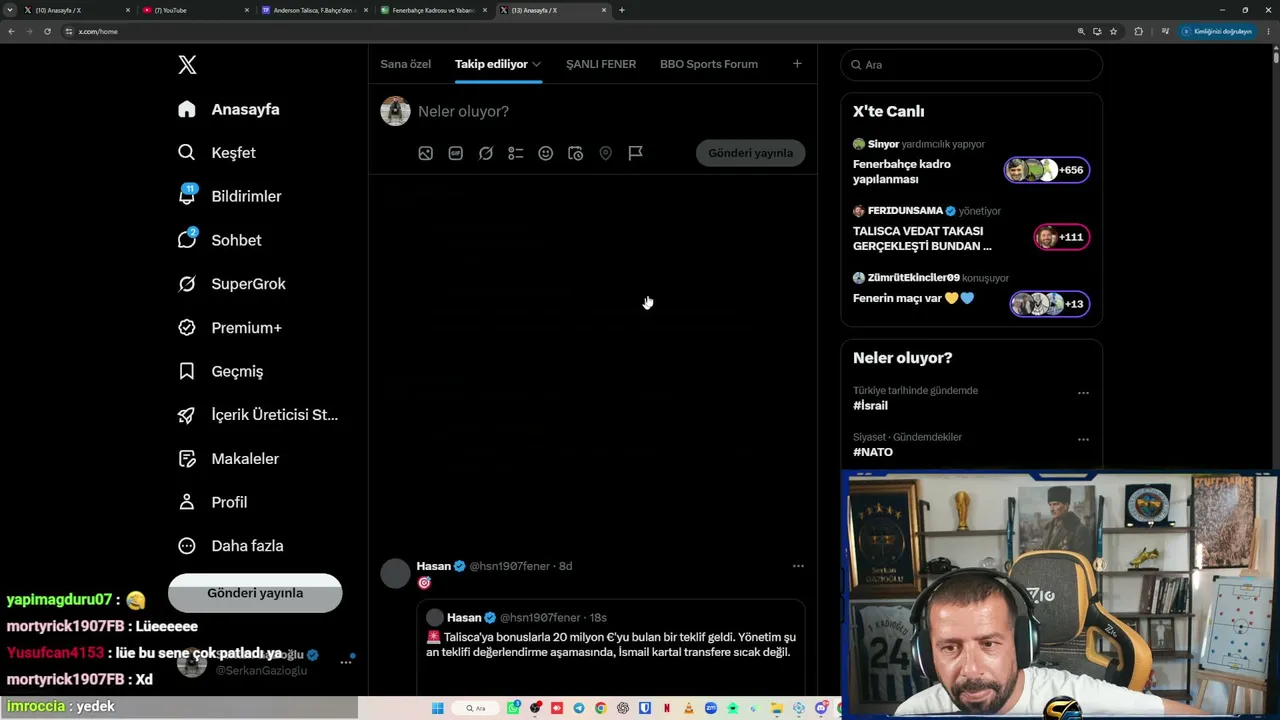Image resolution: width=1280 pixels, height=720 pixels.
Task: Open Anasayfa from the left sidebar
Action: [x=228, y=109]
